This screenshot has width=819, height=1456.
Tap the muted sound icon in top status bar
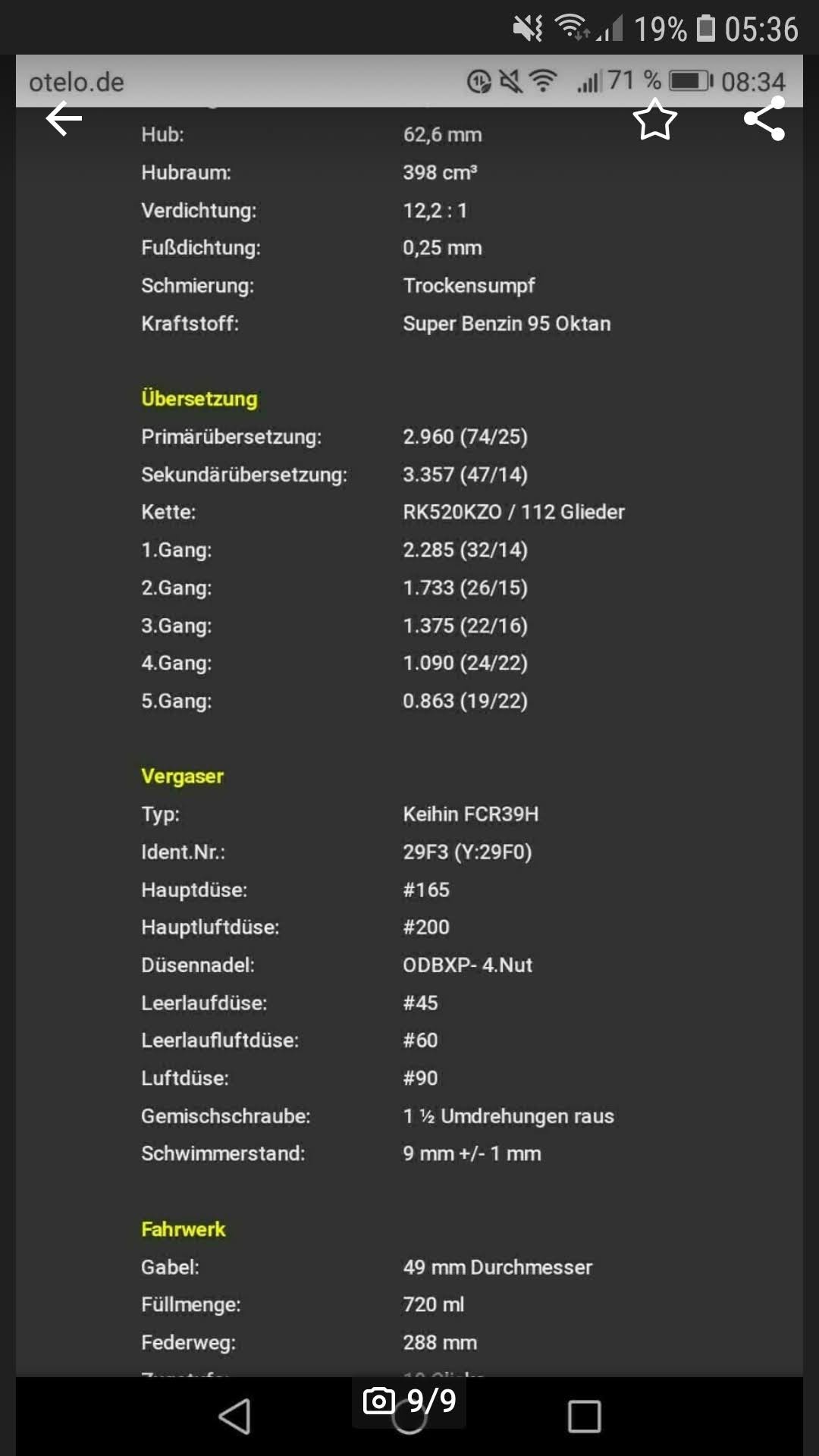(x=528, y=29)
